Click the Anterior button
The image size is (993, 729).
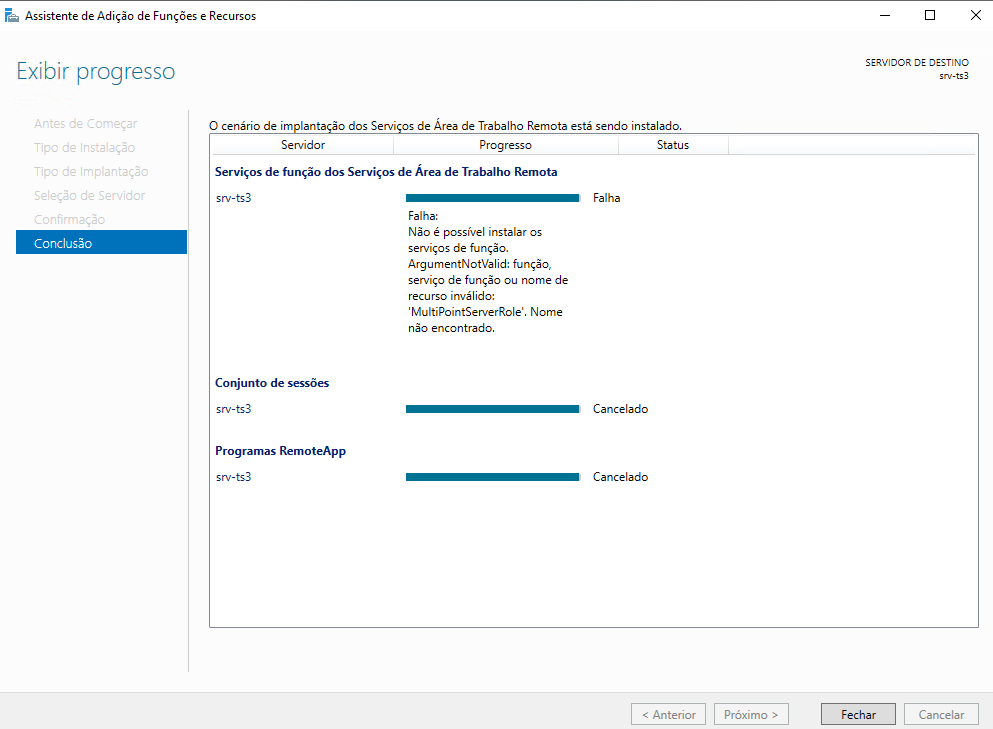tap(668, 713)
